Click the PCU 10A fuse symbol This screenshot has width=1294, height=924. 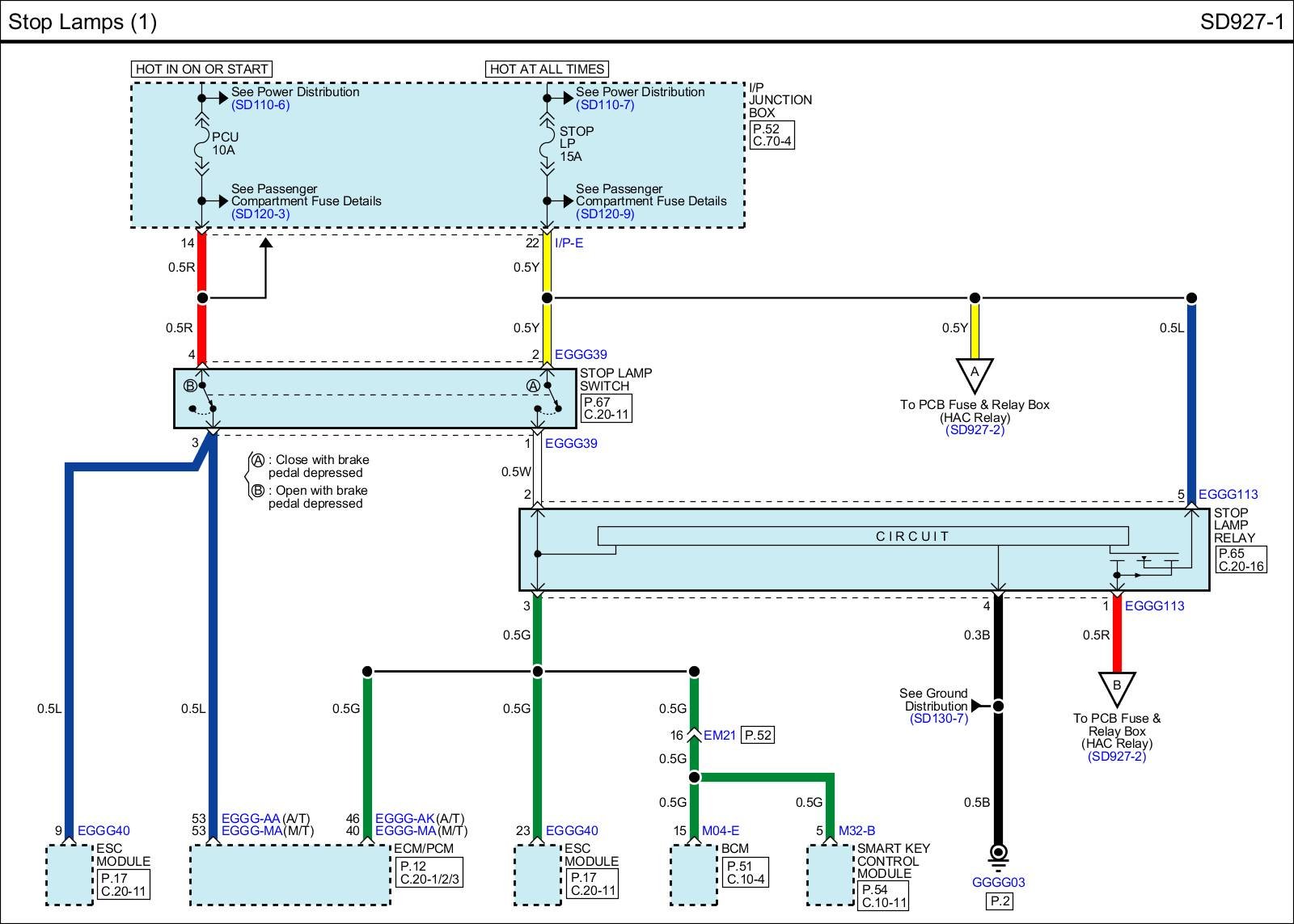201,144
